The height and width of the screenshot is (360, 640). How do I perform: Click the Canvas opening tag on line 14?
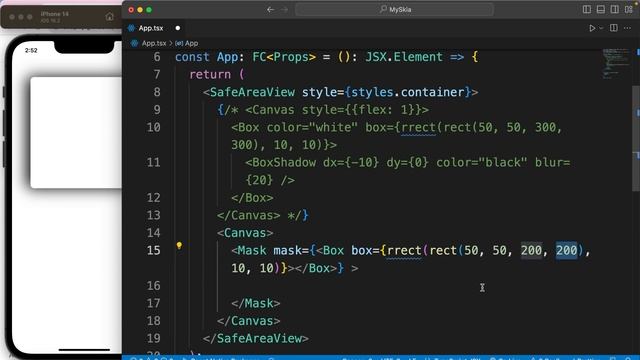coord(245,233)
